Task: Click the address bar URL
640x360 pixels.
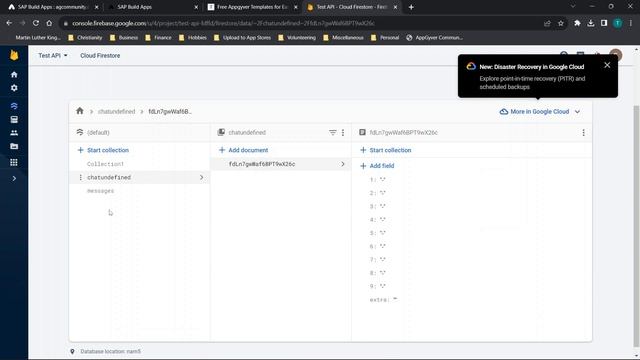Action: pyautogui.click(x=223, y=23)
